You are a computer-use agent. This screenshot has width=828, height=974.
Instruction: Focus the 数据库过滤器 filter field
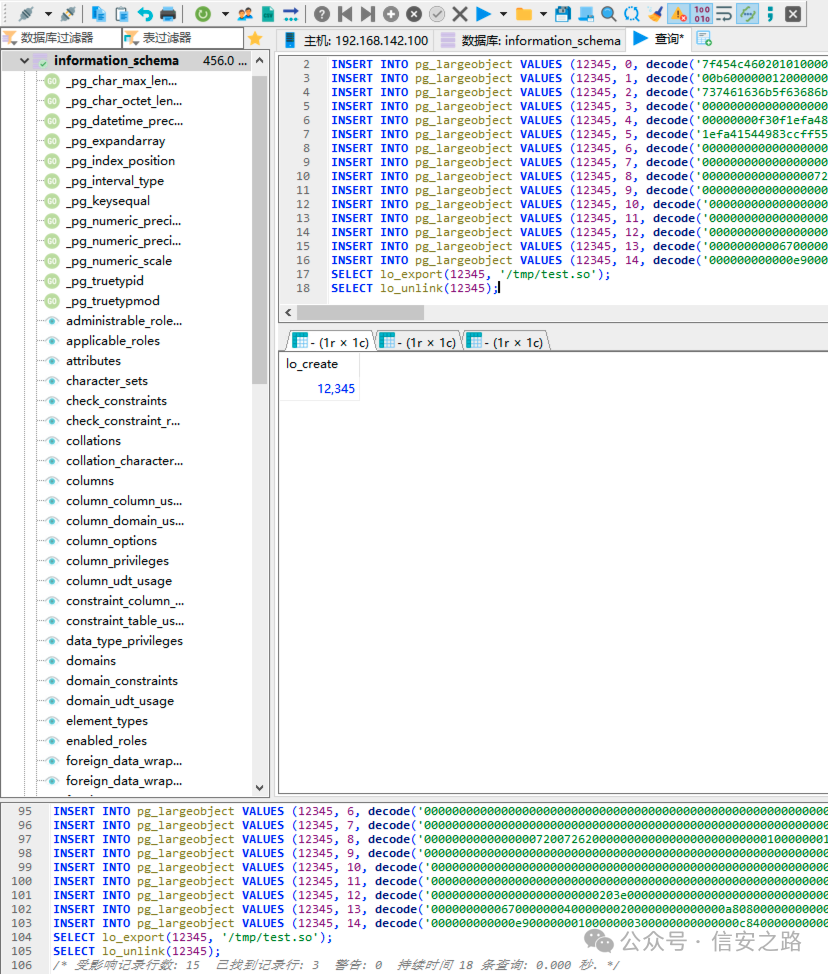pos(61,39)
